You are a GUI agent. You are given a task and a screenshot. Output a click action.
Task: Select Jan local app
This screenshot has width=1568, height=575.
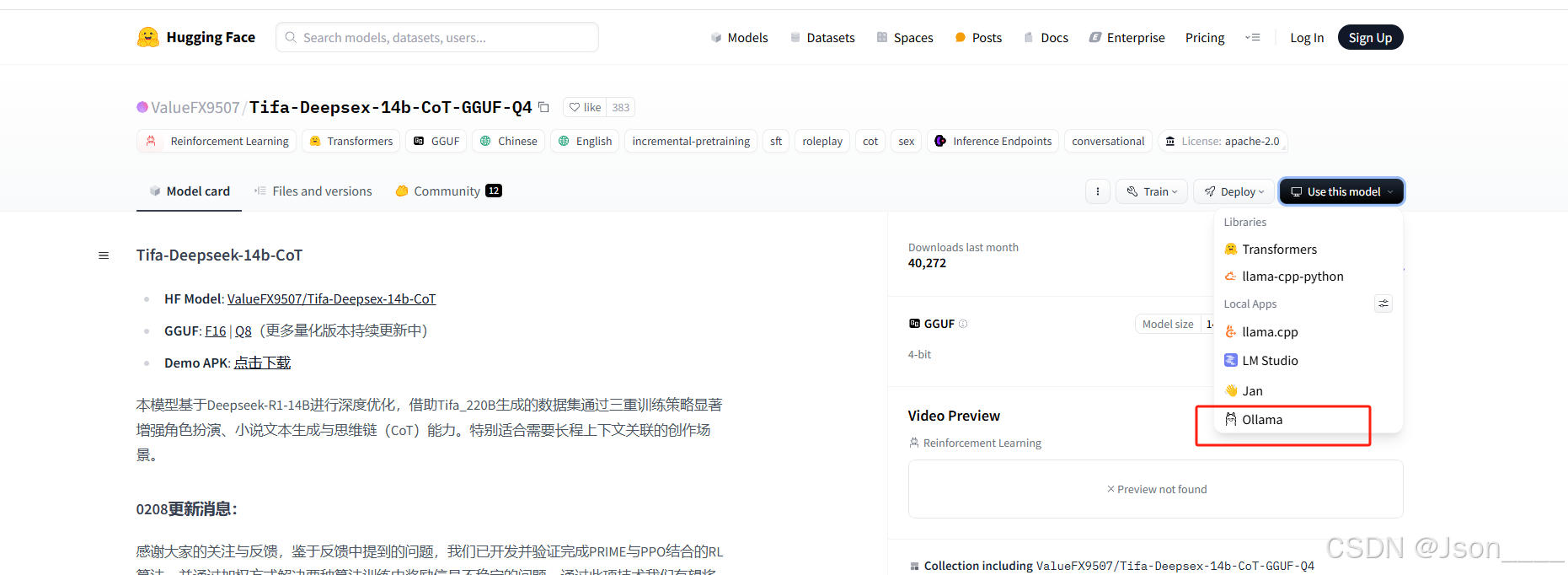1308,390
